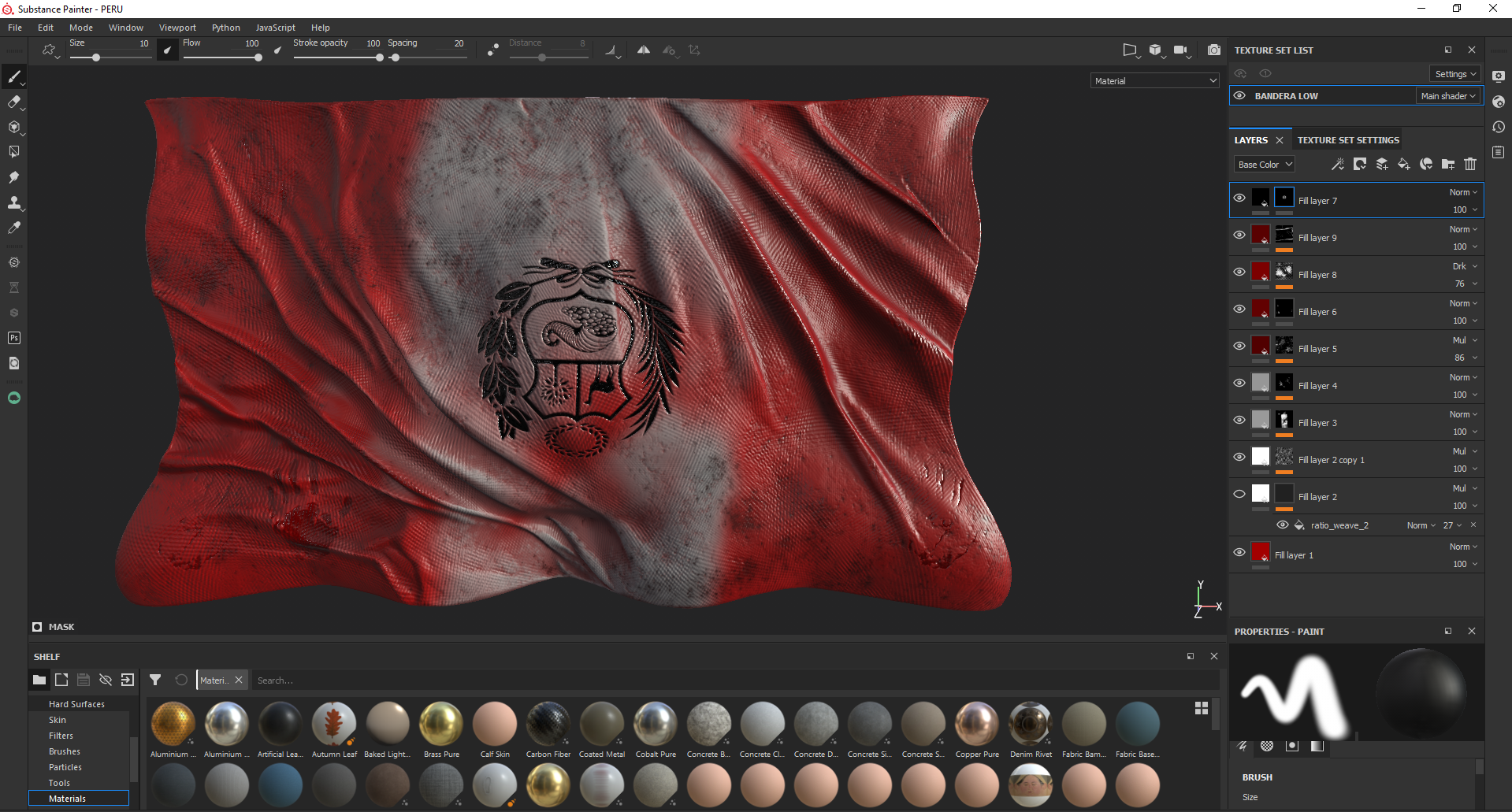Add a new folder in layers
Viewport: 1512px width, 812px height.
click(x=1448, y=164)
